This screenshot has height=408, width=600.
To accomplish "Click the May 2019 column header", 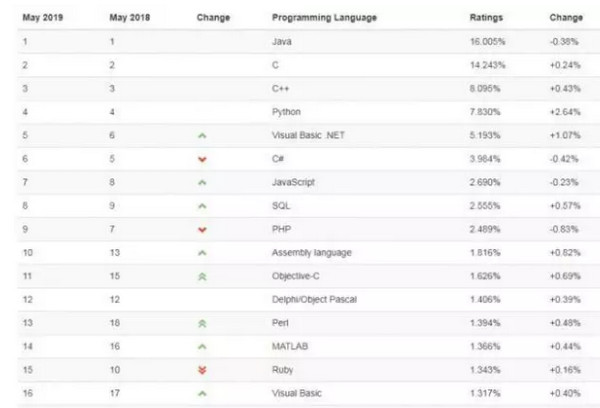I will 41,18.
